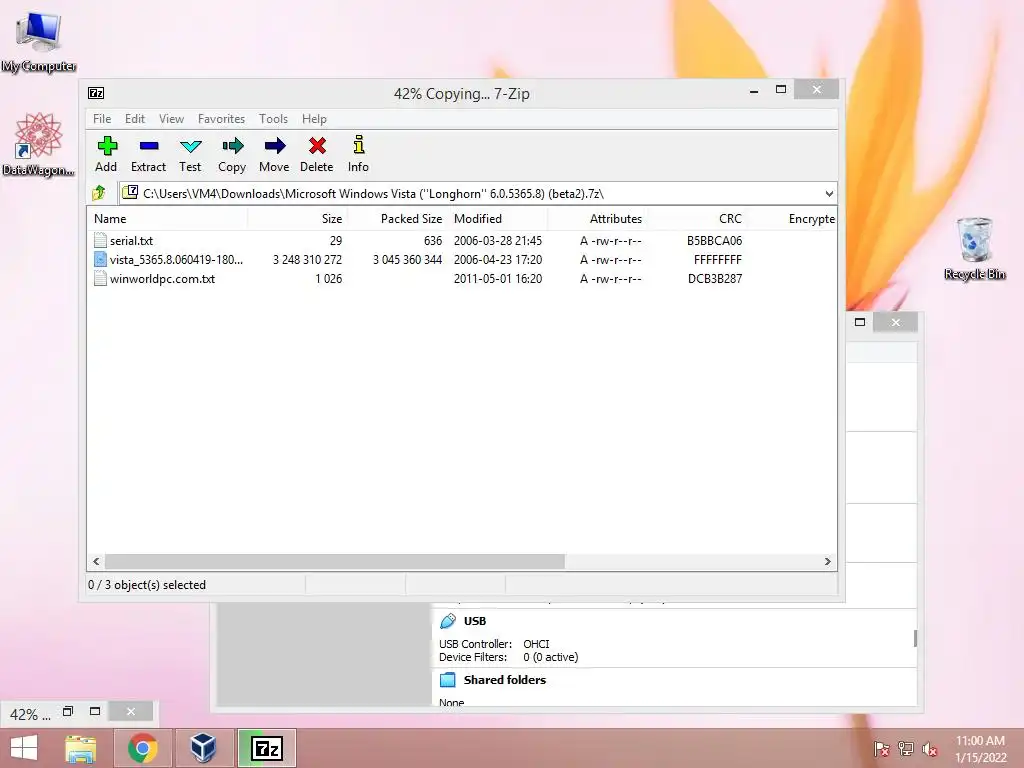Image resolution: width=1024 pixels, height=768 pixels.
Task: Sort by Attributes column header
Action: (597, 219)
